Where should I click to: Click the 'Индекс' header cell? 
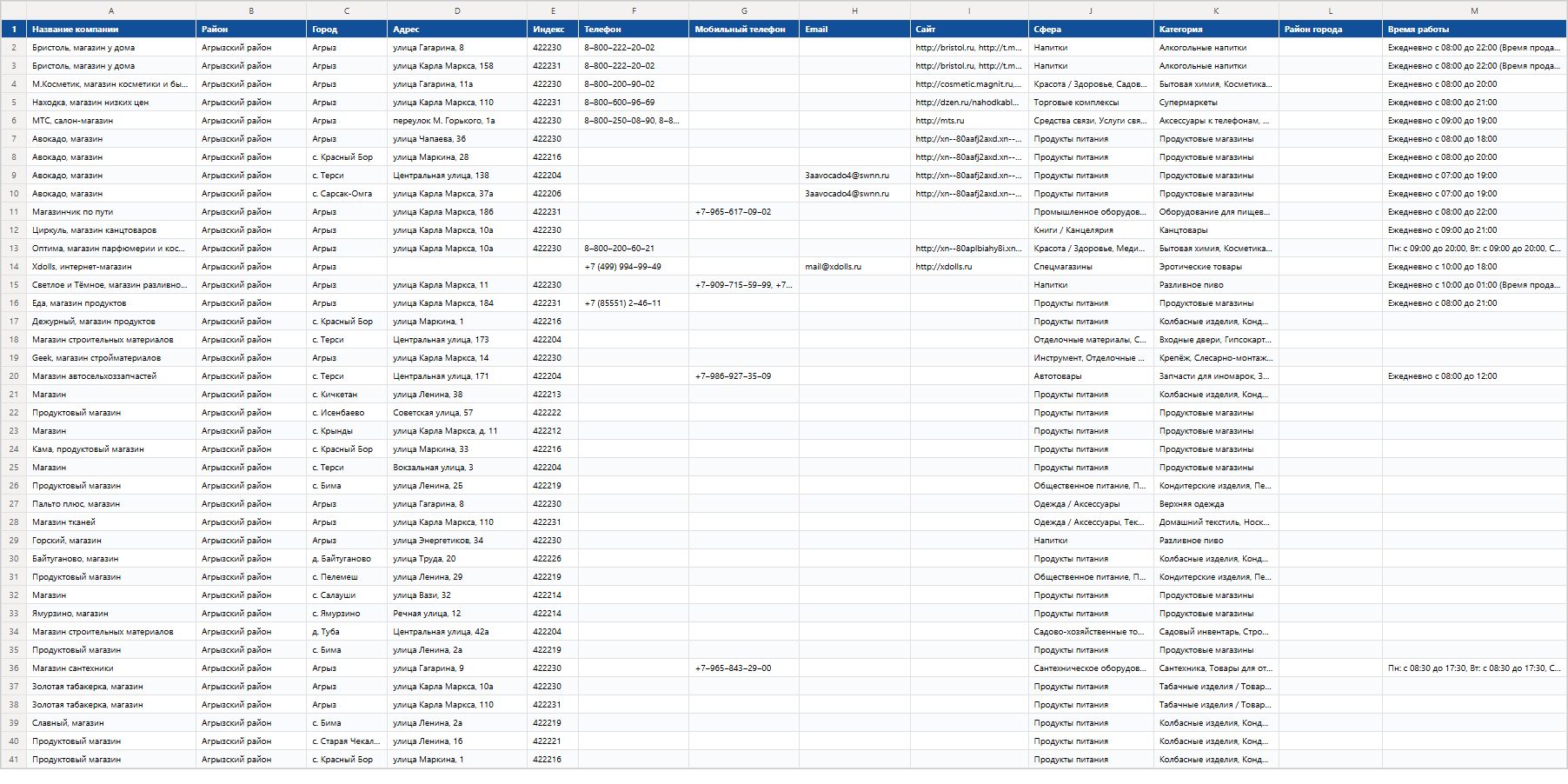553,30
